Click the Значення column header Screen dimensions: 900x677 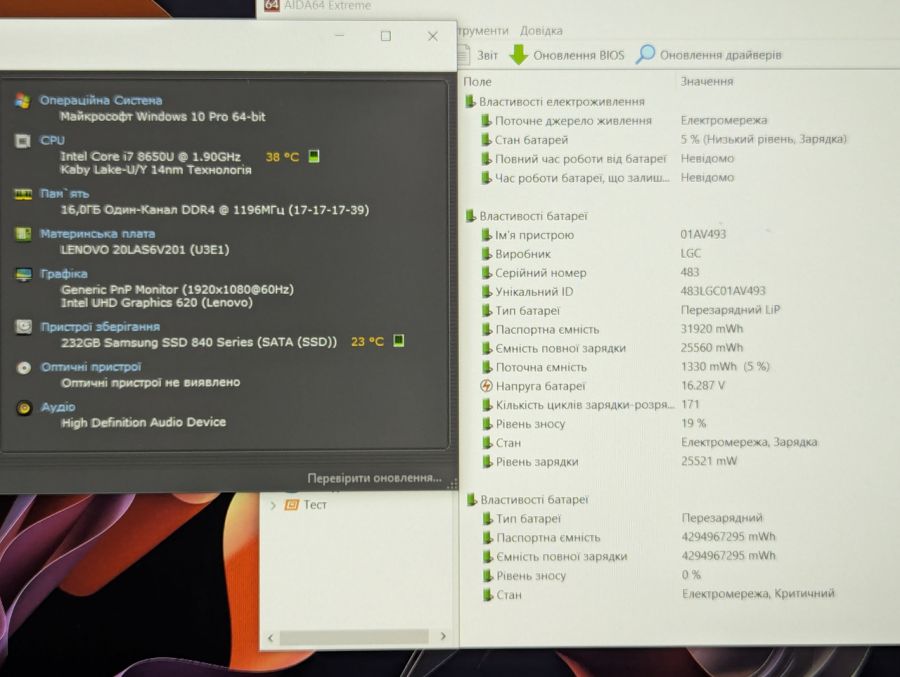coord(707,82)
